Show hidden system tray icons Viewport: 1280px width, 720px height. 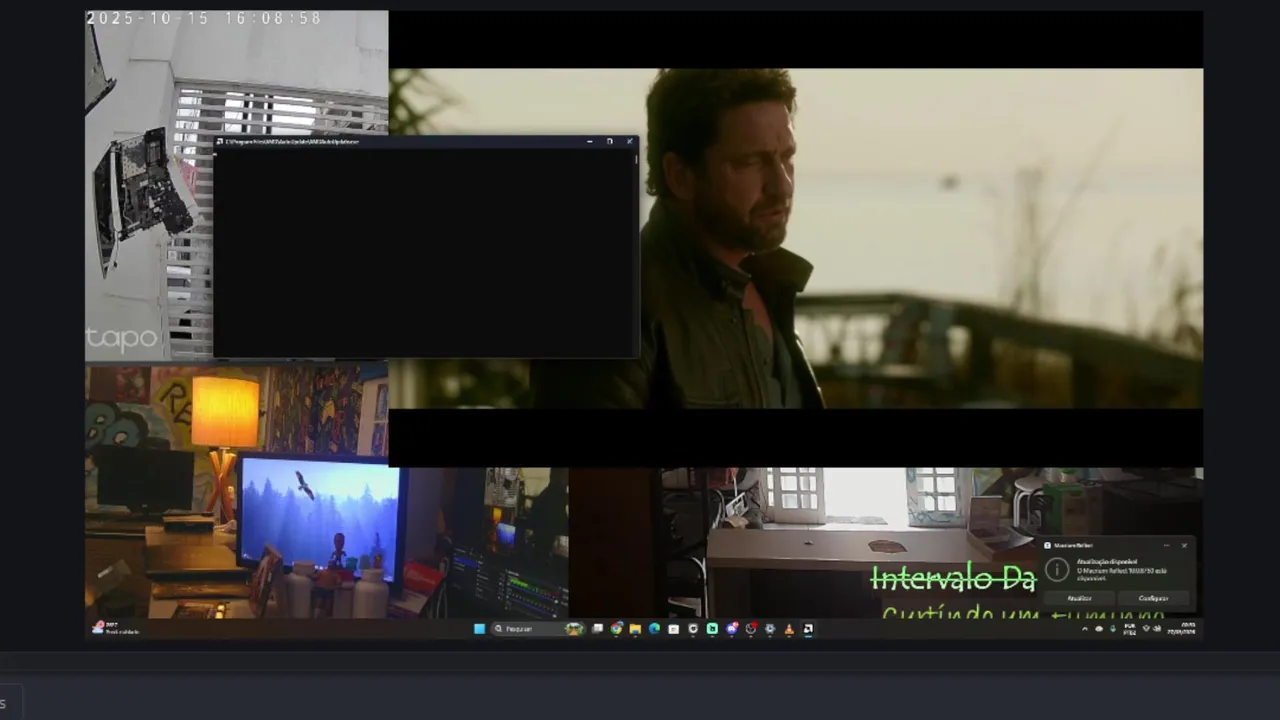(1085, 629)
